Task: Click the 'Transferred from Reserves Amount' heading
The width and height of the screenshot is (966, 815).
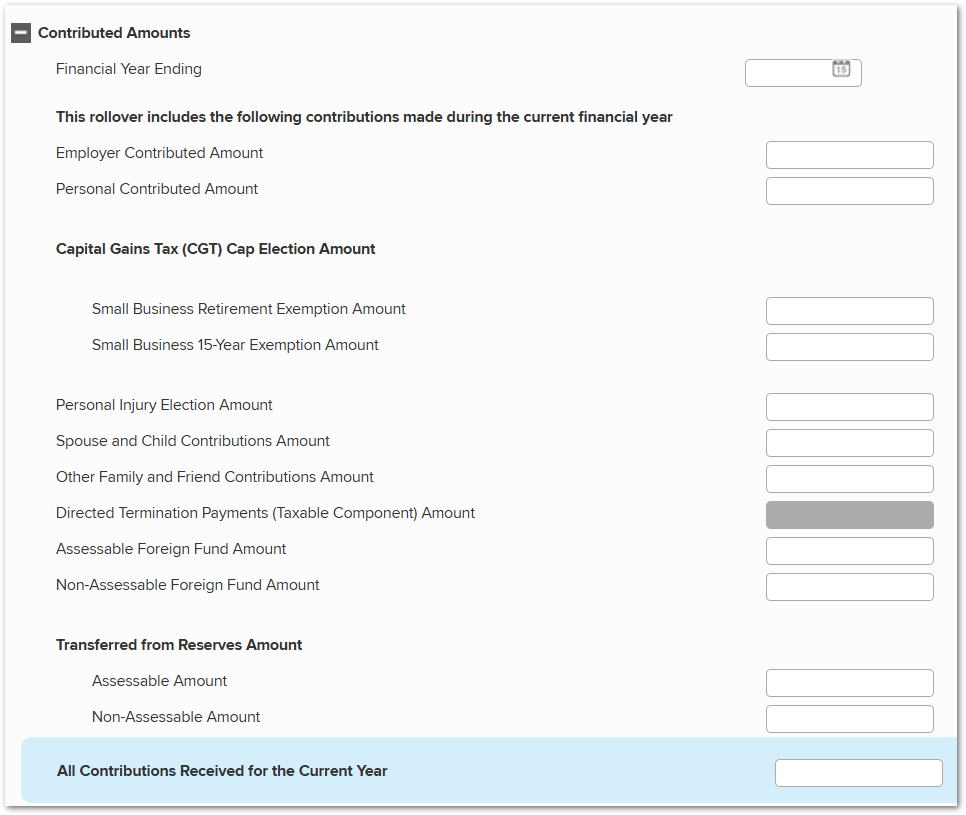Action: coord(179,645)
